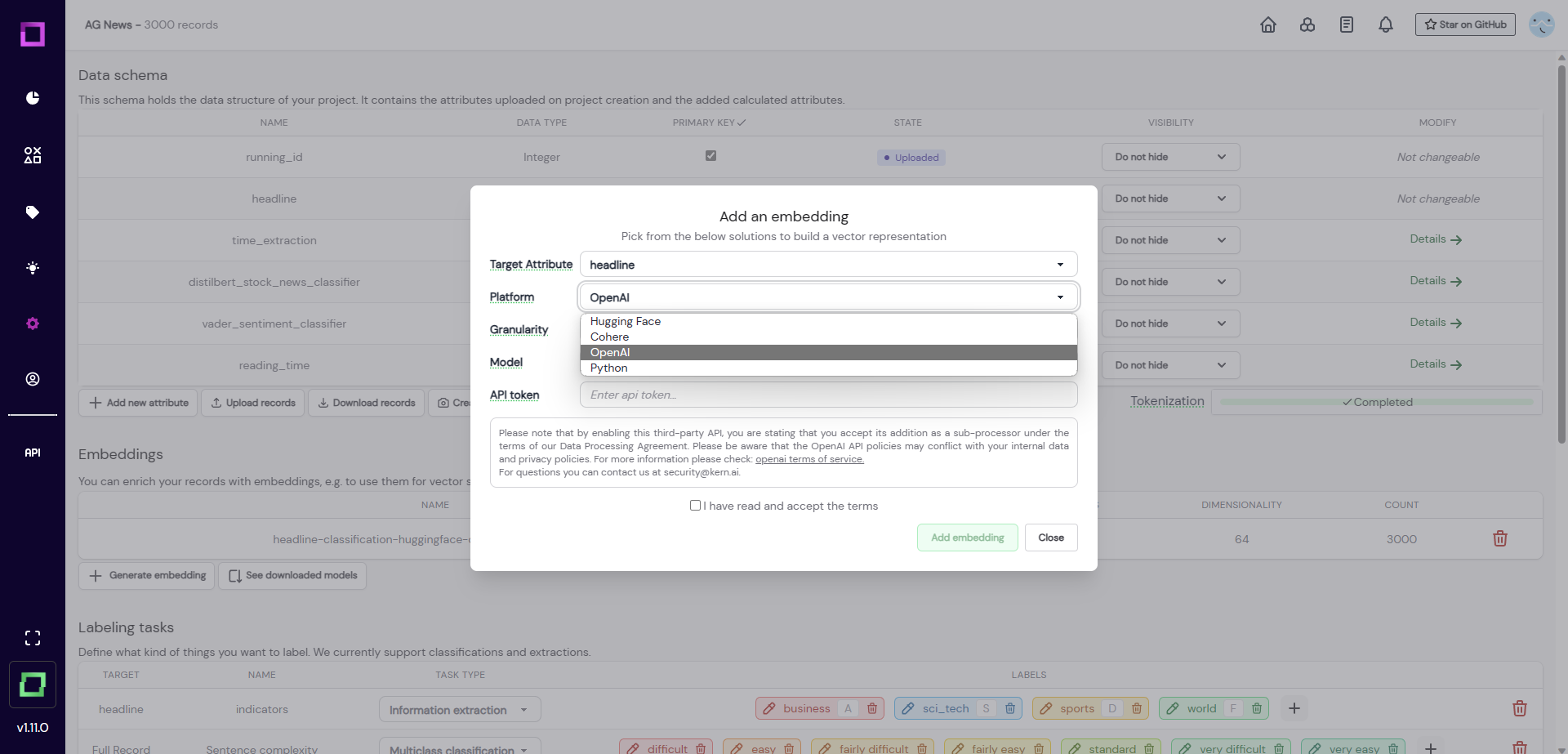Select Hugging Face platform option

pyautogui.click(x=829, y=321)
